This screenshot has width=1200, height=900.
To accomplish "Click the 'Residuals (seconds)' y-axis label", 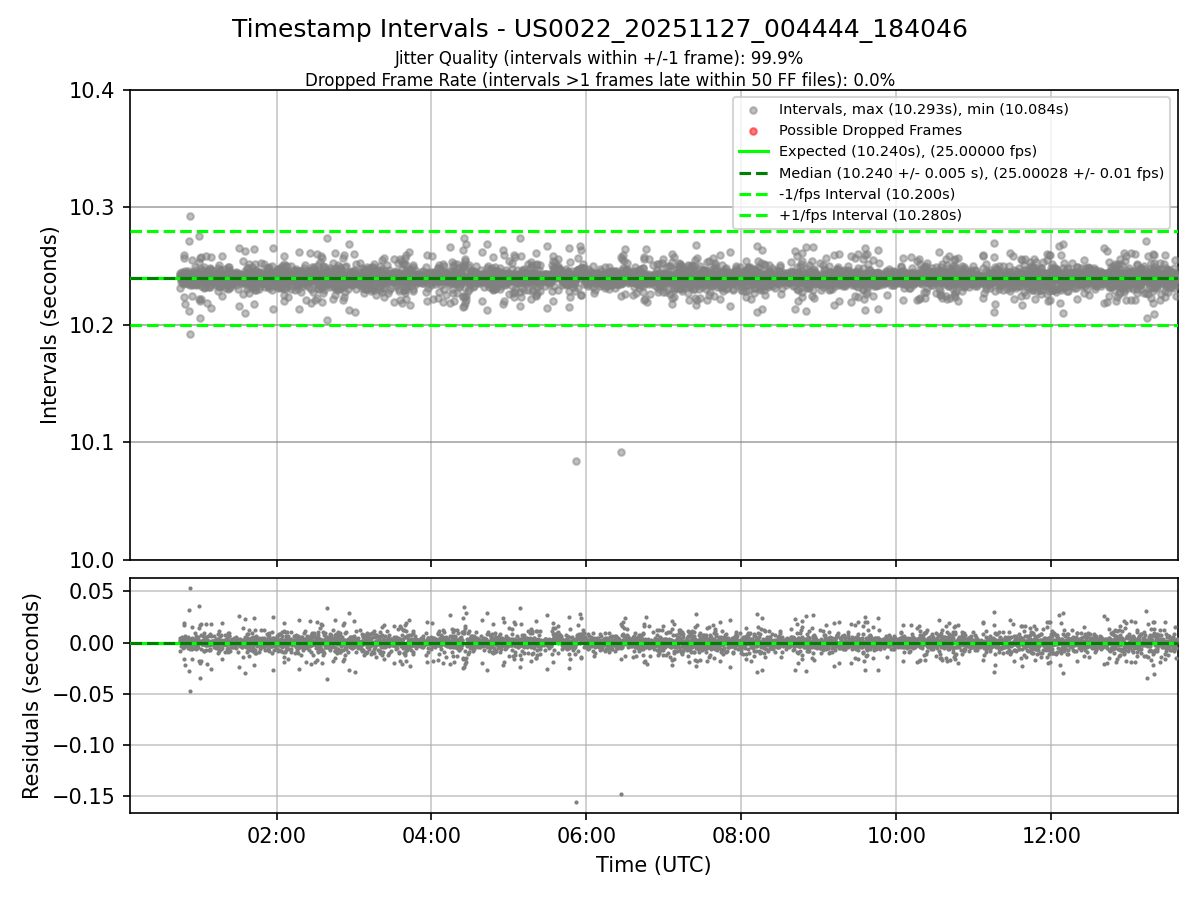I will [x=31, y=696].
